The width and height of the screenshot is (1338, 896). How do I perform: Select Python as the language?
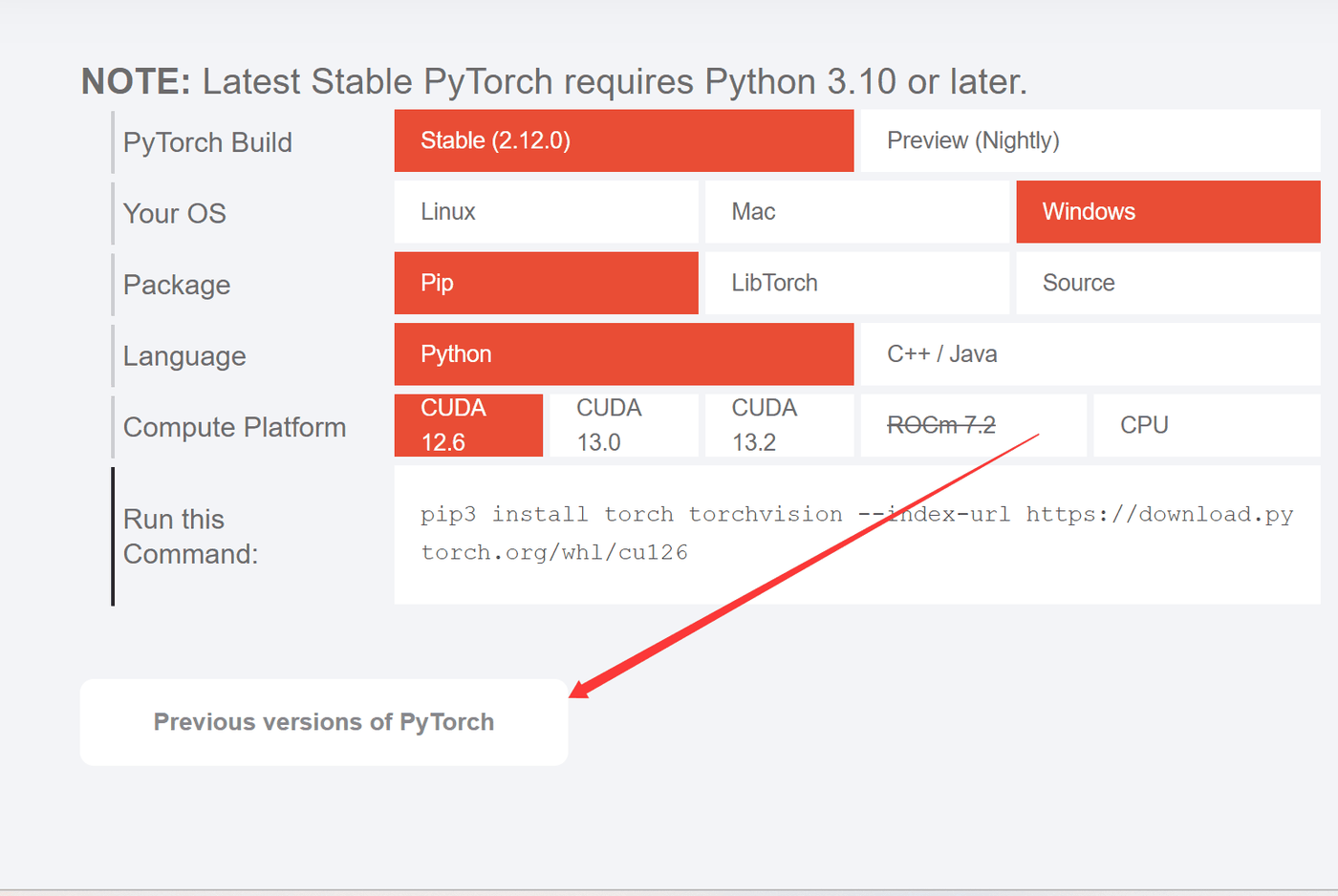[x=624, y=354]
